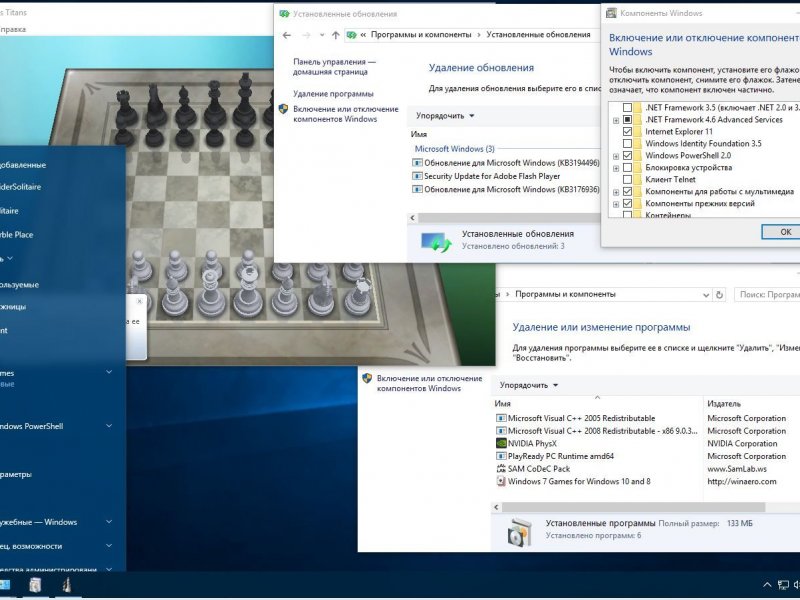Show hidden system tray icons
This screenshot has height=600, width=800.
(767, 585)
